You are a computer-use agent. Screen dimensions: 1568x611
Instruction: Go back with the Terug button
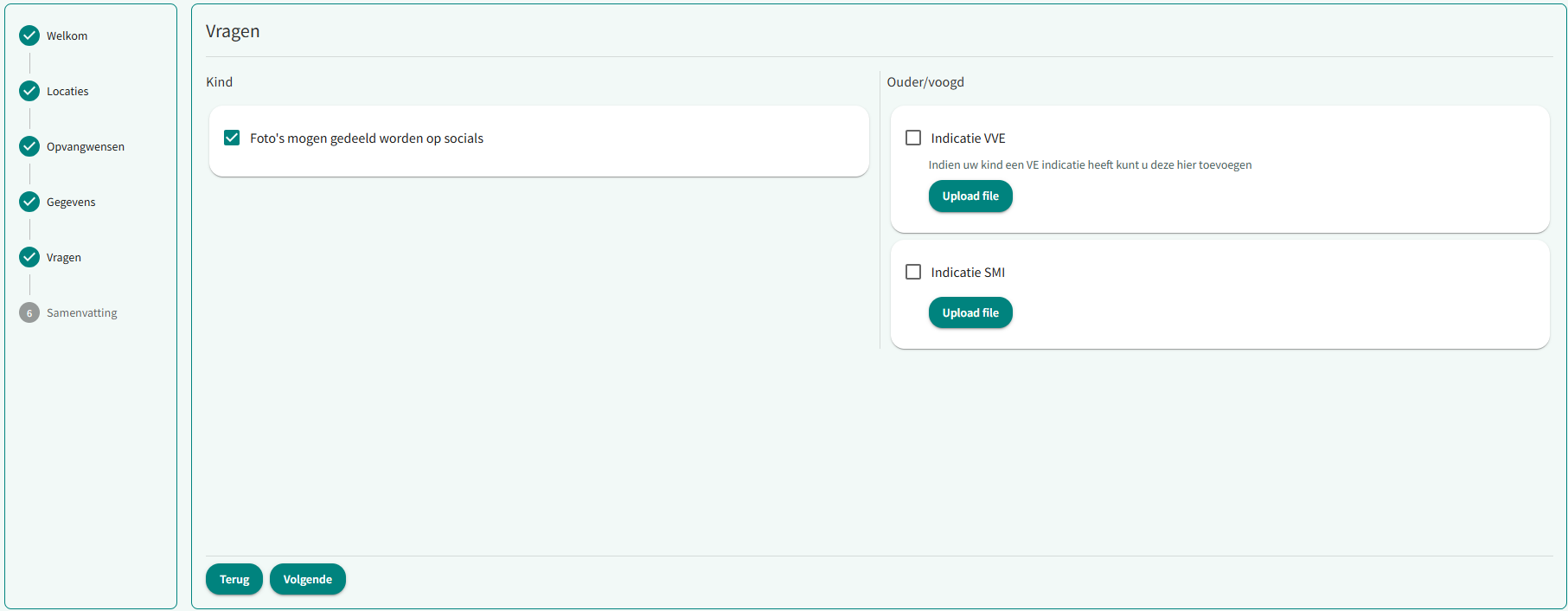(x=234, y=579)
